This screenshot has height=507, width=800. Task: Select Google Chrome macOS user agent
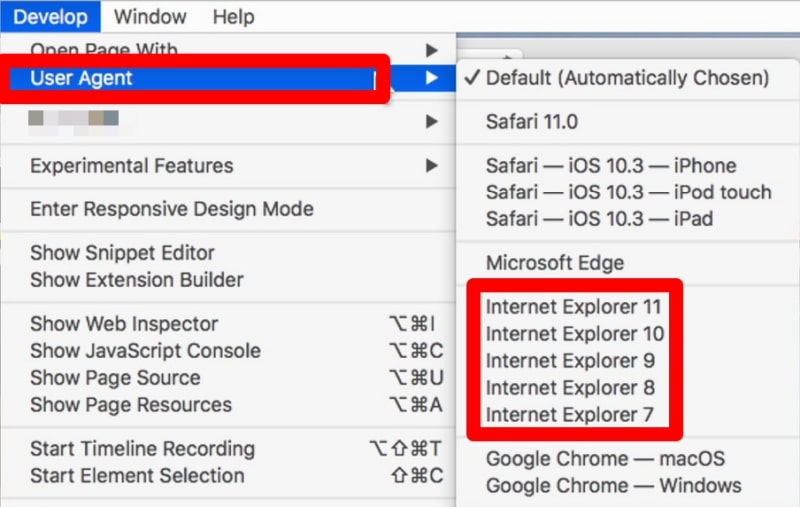[x=628, y=459]
